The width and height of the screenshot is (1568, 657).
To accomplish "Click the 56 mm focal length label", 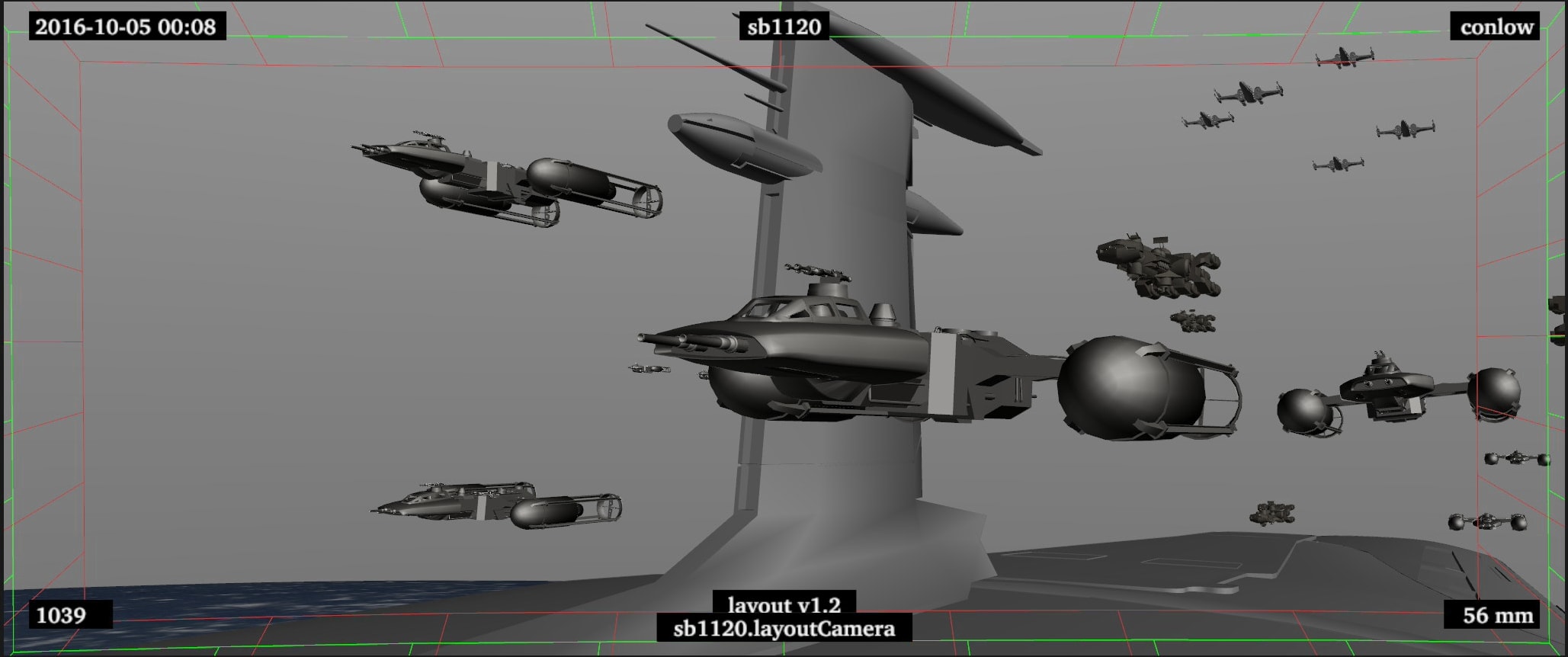I will pos(1492,614).
